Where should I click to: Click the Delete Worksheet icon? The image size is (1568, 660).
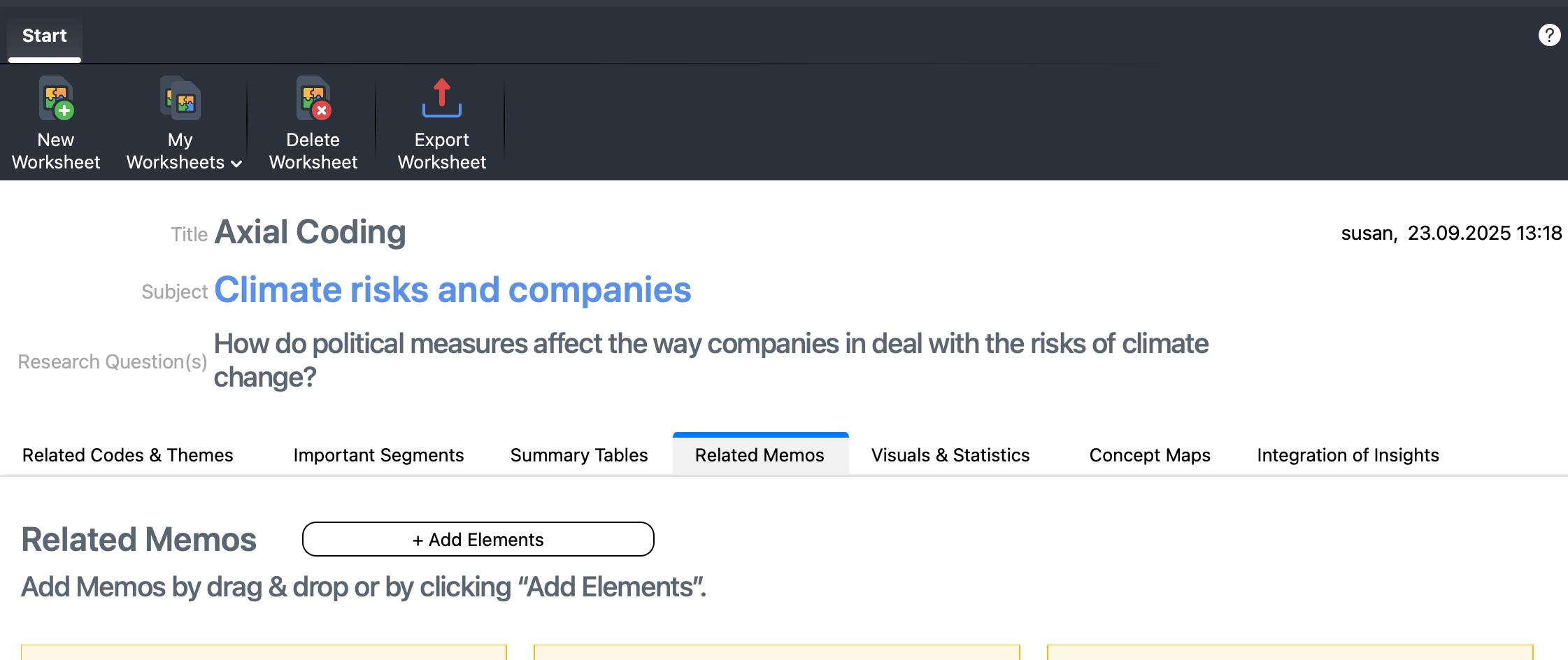coord(313,99)
